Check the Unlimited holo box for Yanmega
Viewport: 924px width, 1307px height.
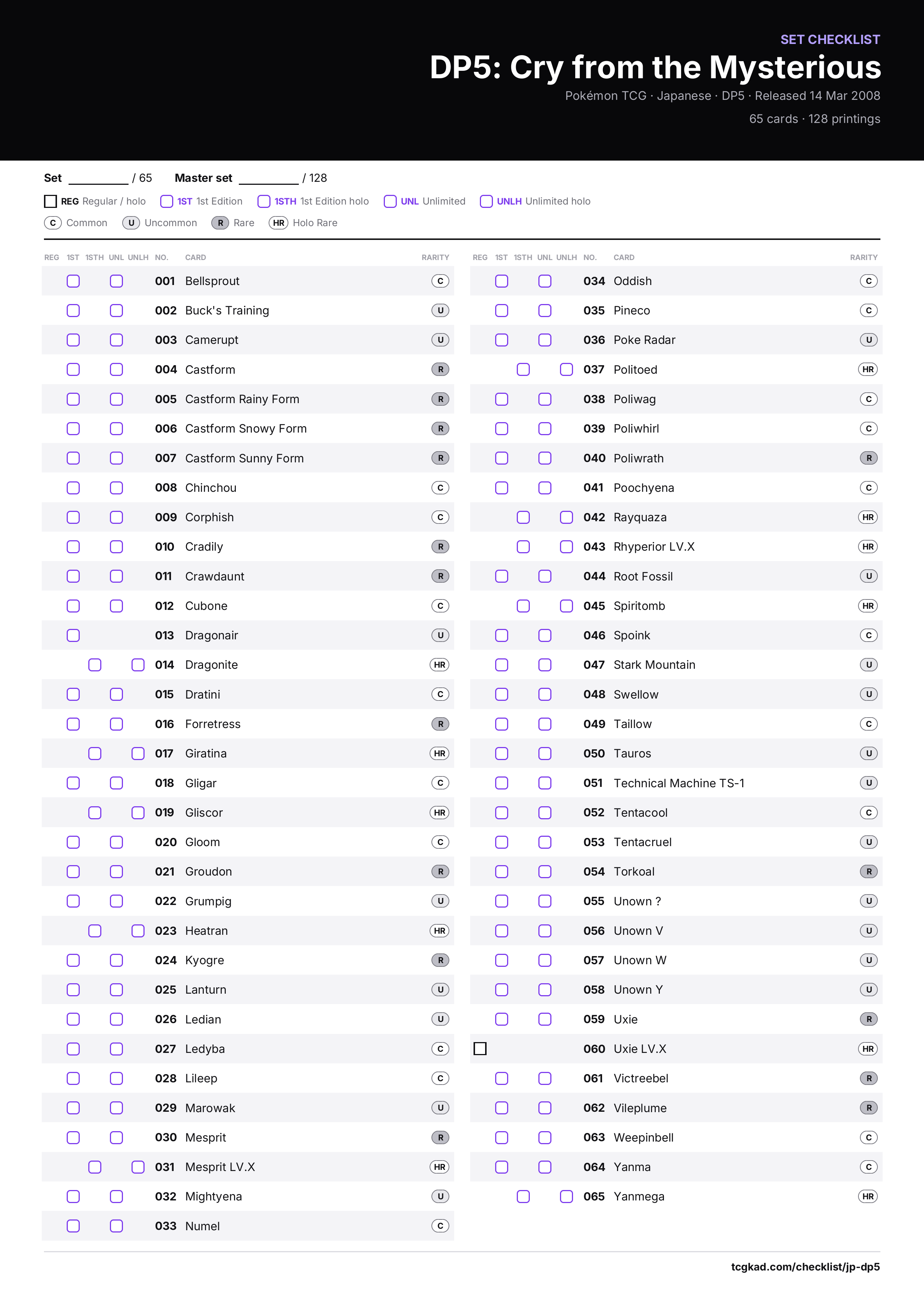click(x=566, y=1197)
